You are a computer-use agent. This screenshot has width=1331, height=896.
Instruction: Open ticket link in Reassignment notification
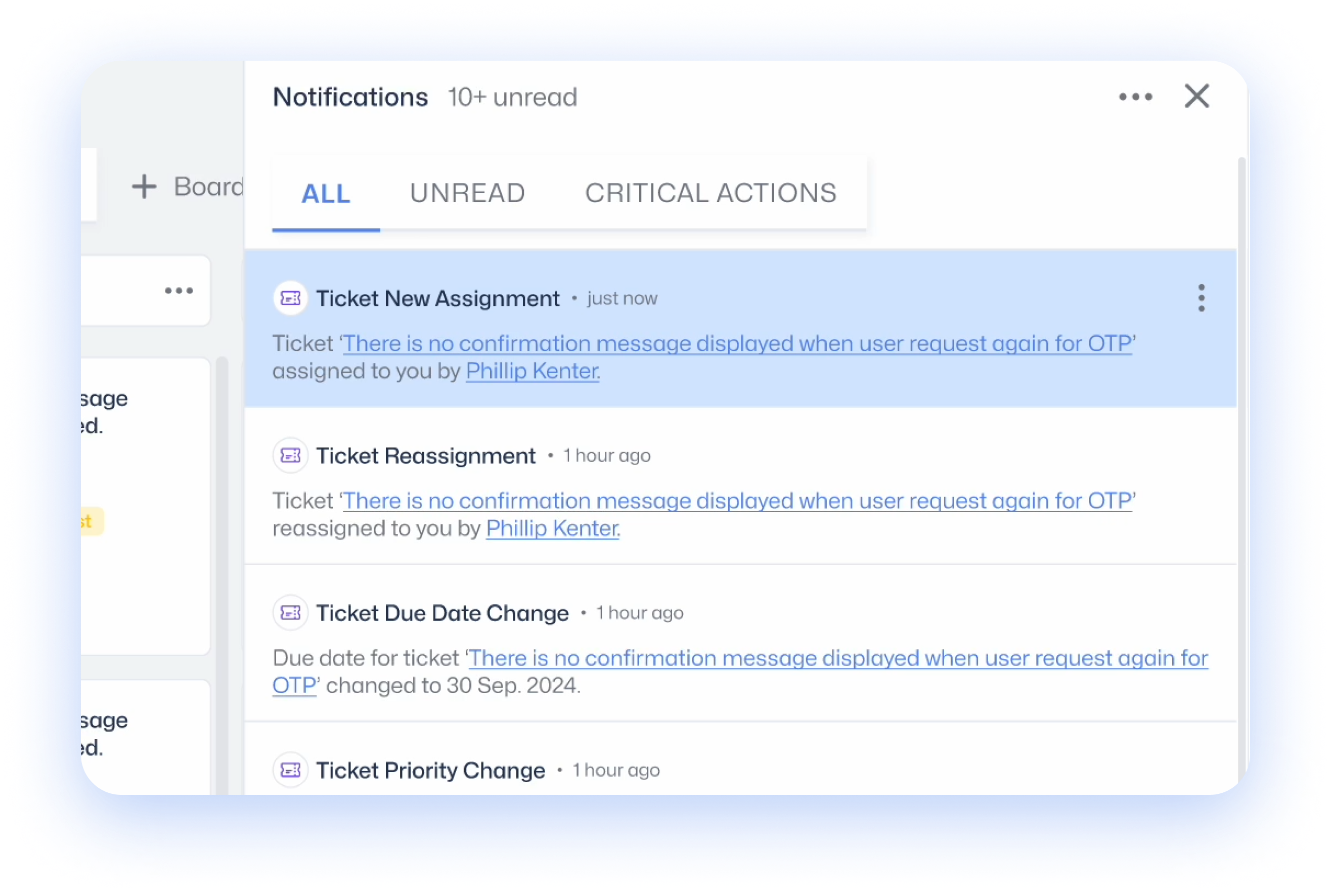(x=737, y=501)
